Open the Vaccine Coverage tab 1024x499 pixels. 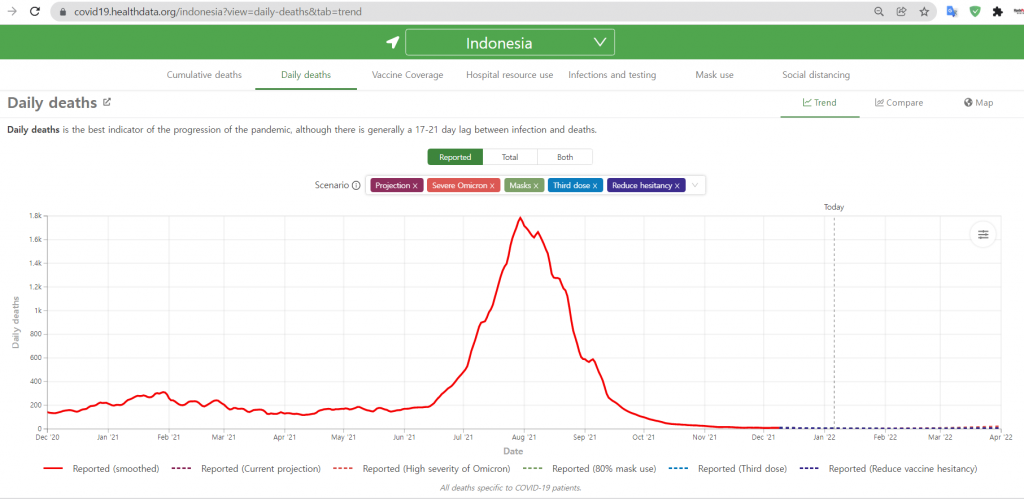pyautogui.click(x=407, y=75)
